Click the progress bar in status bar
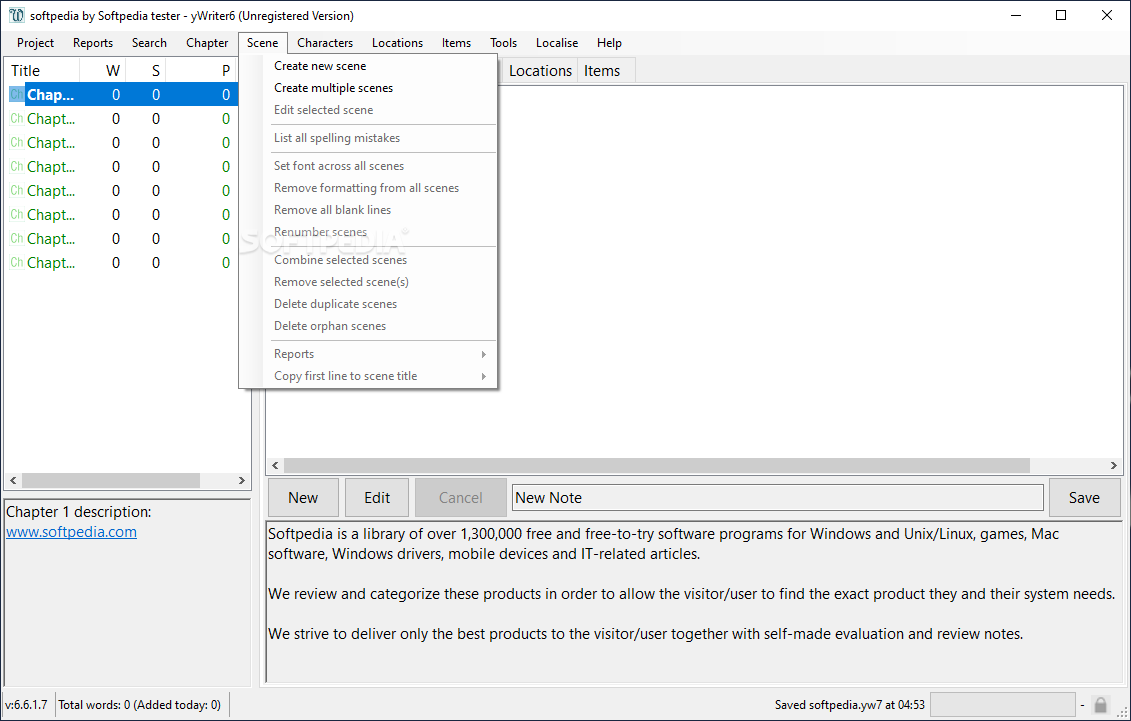This screenshot has height=721, width=1131. [1003, 704]
